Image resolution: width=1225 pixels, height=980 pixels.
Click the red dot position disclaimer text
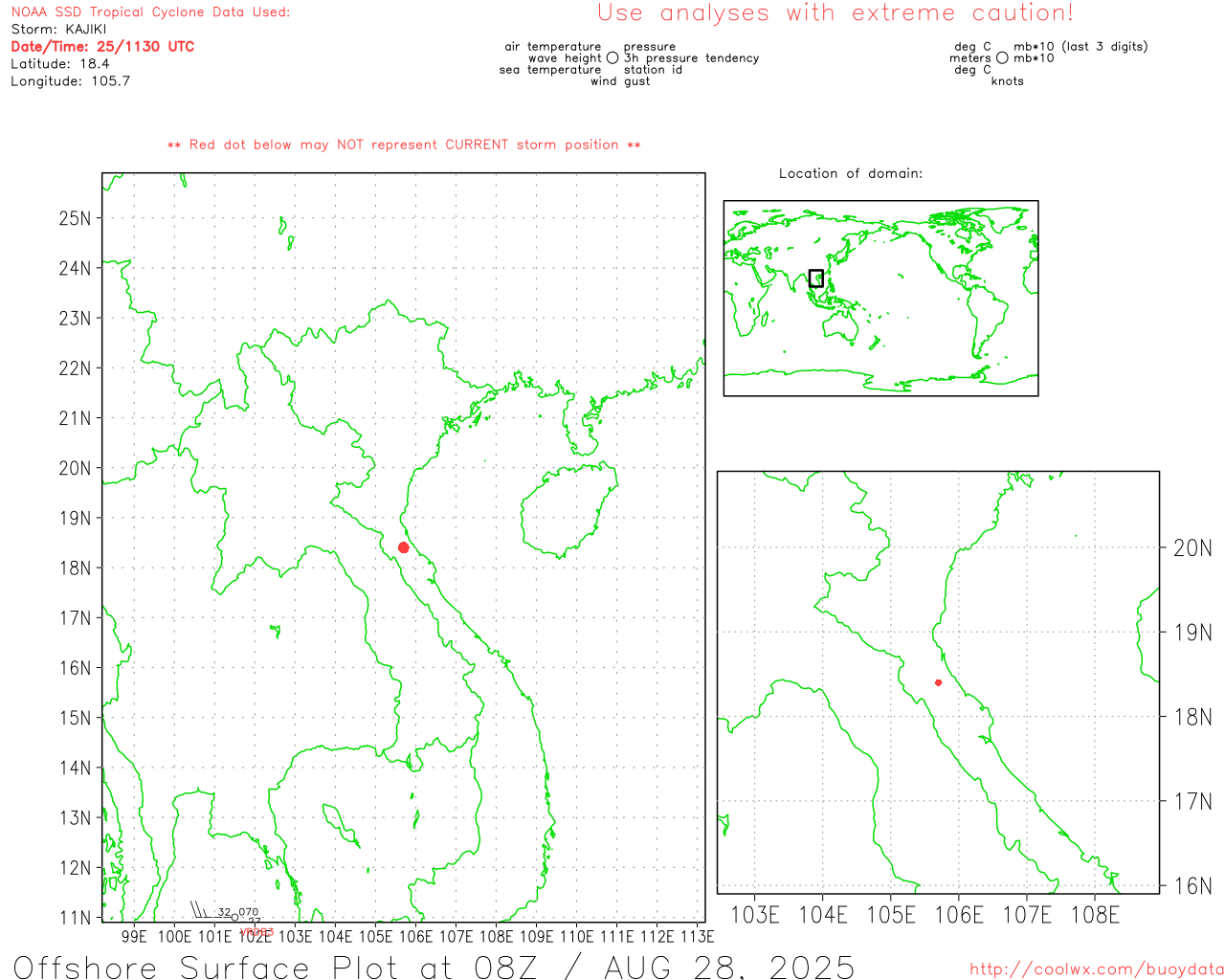pos(404,145)
